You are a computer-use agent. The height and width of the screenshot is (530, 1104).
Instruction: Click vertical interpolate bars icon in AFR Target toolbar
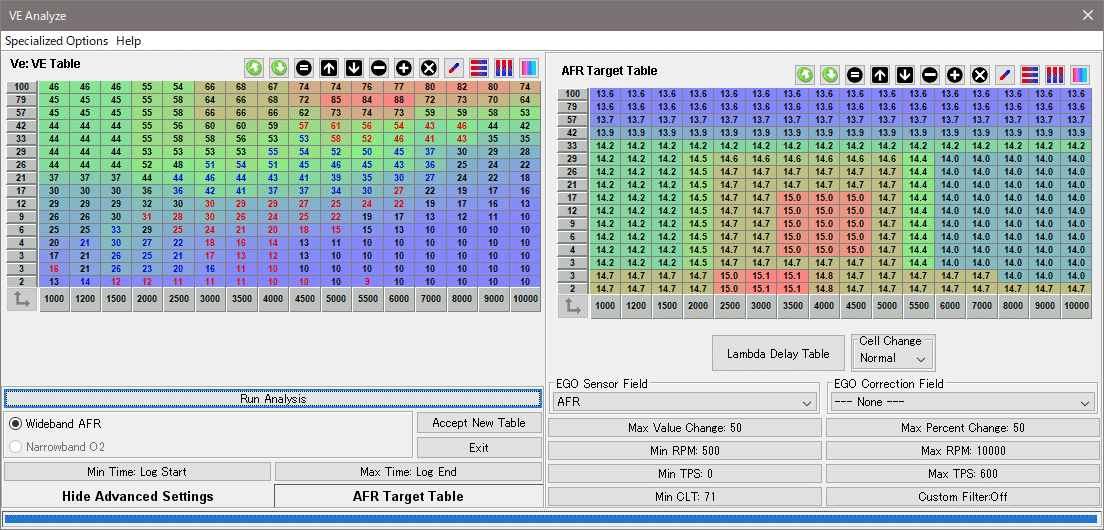coord(1055,75)
